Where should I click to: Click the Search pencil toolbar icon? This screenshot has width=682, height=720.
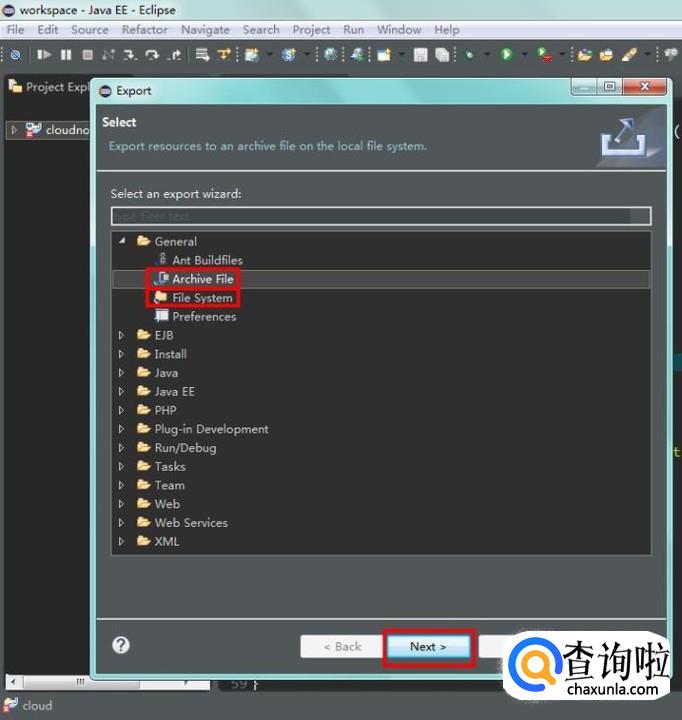click(x=629, y=55)
